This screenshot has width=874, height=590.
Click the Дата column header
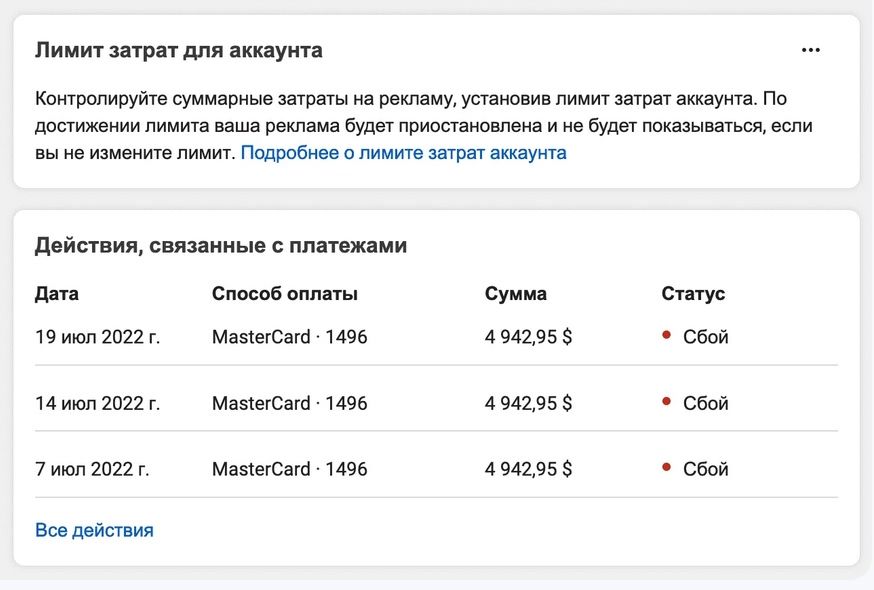coord(57,294)
